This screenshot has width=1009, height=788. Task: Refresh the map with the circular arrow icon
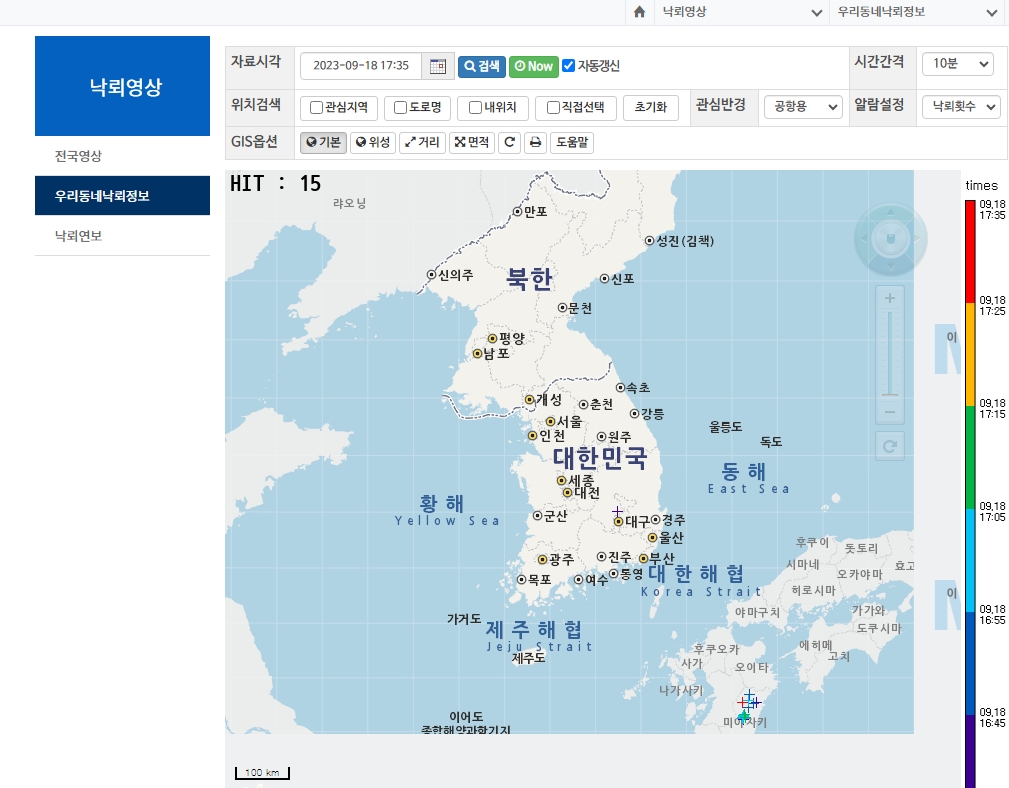[x=509, y=142]
